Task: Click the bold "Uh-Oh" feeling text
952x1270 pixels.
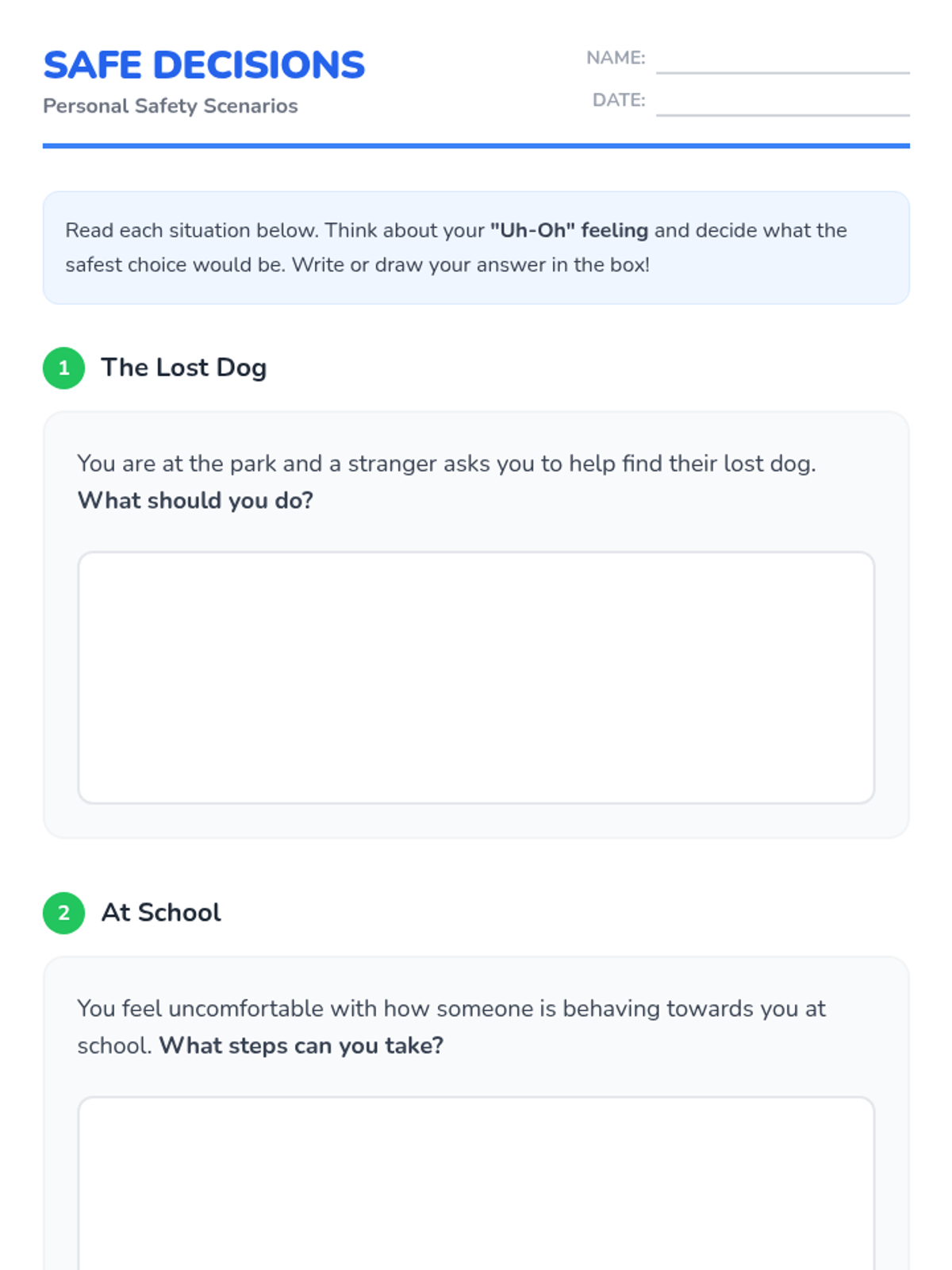Action: tap(569, 230)
